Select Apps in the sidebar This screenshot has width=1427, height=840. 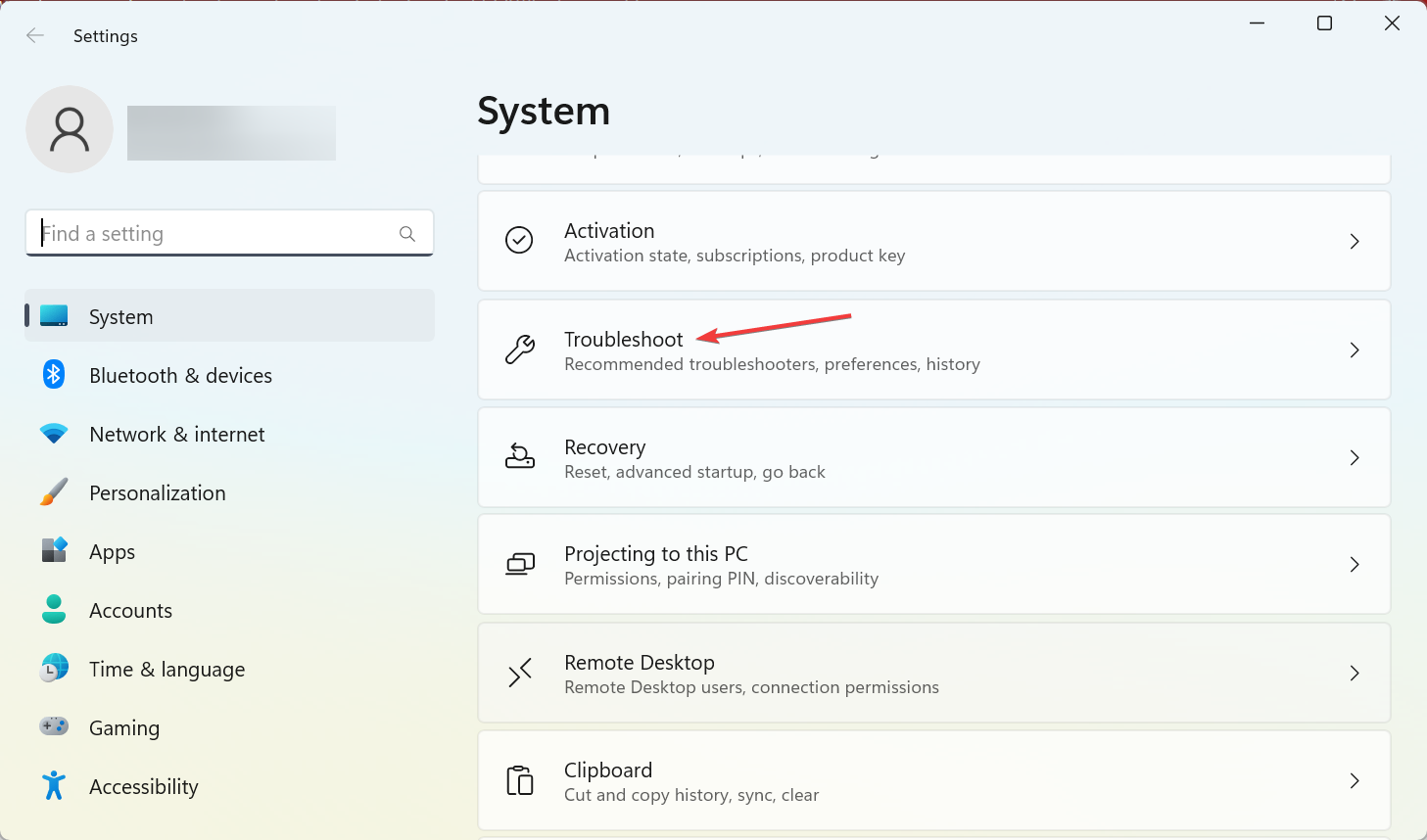[x=229, y=551]
